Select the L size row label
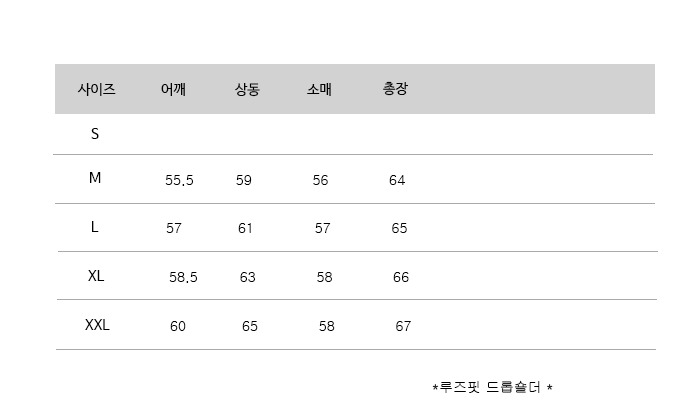 click(x=95, y=227)
